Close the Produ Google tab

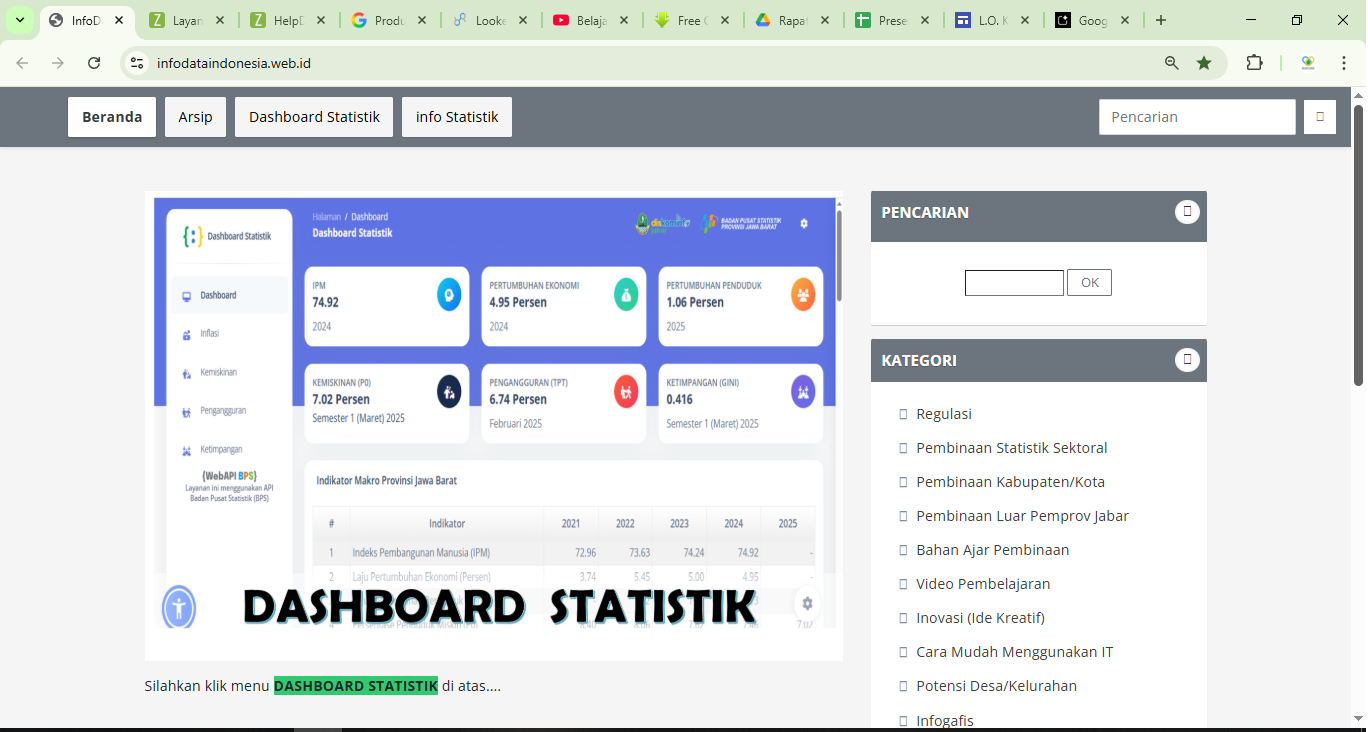point(421,20)
